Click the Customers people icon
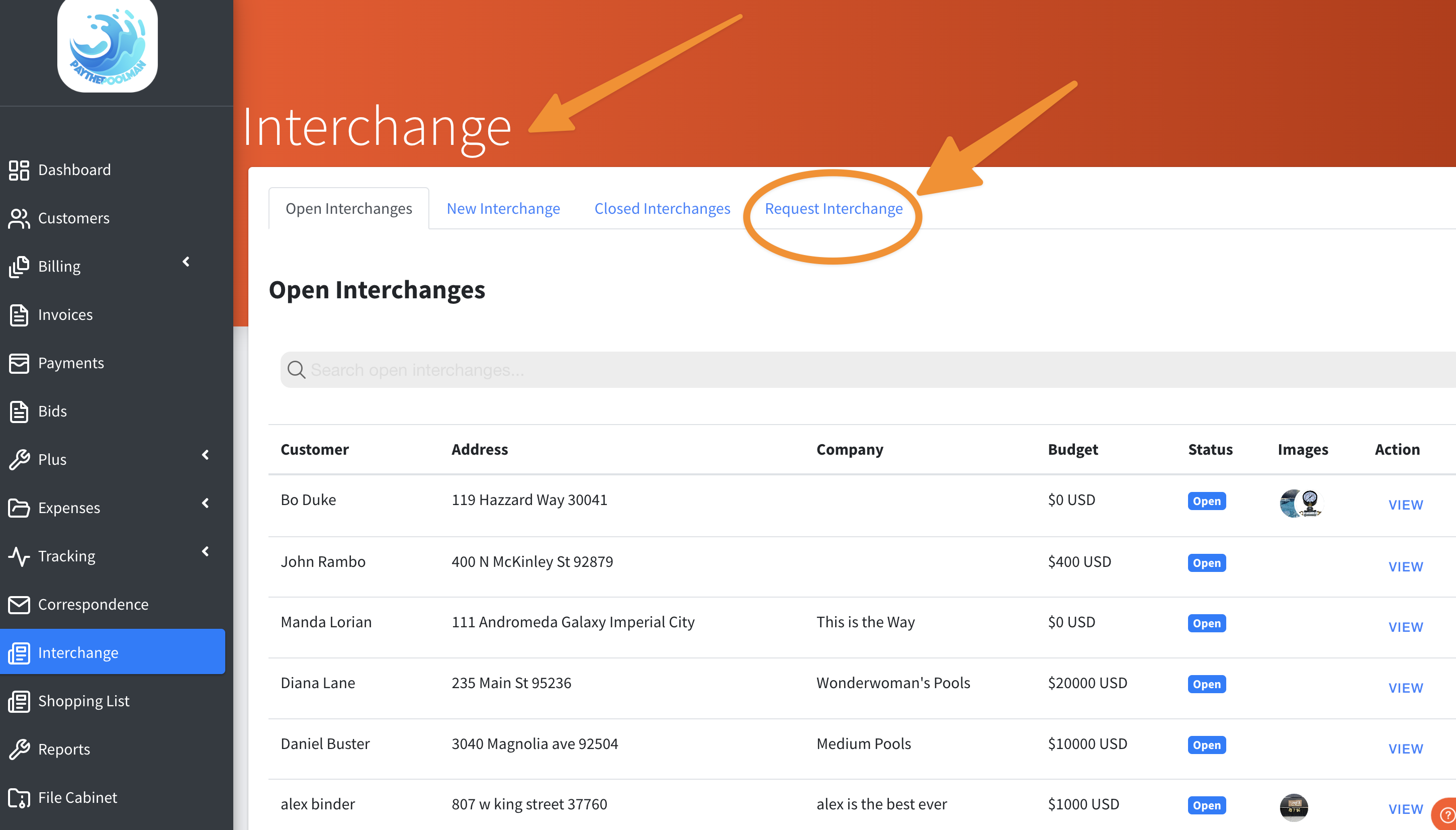 tap(19, 218)
